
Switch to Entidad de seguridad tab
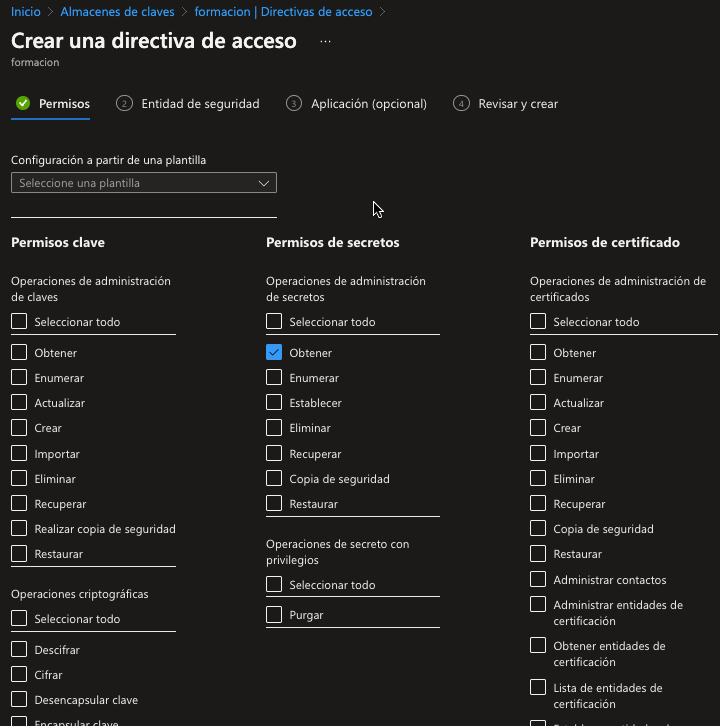199,104
